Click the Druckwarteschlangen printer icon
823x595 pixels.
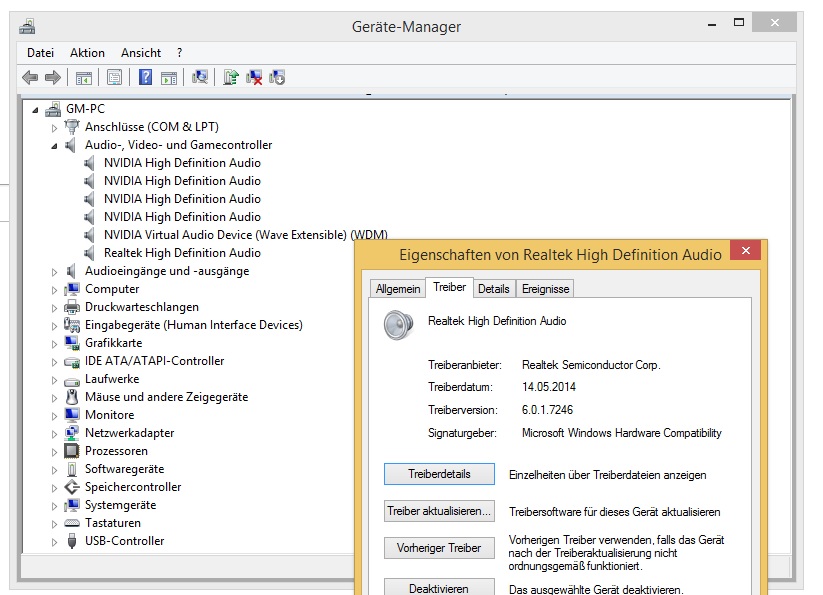72,307
